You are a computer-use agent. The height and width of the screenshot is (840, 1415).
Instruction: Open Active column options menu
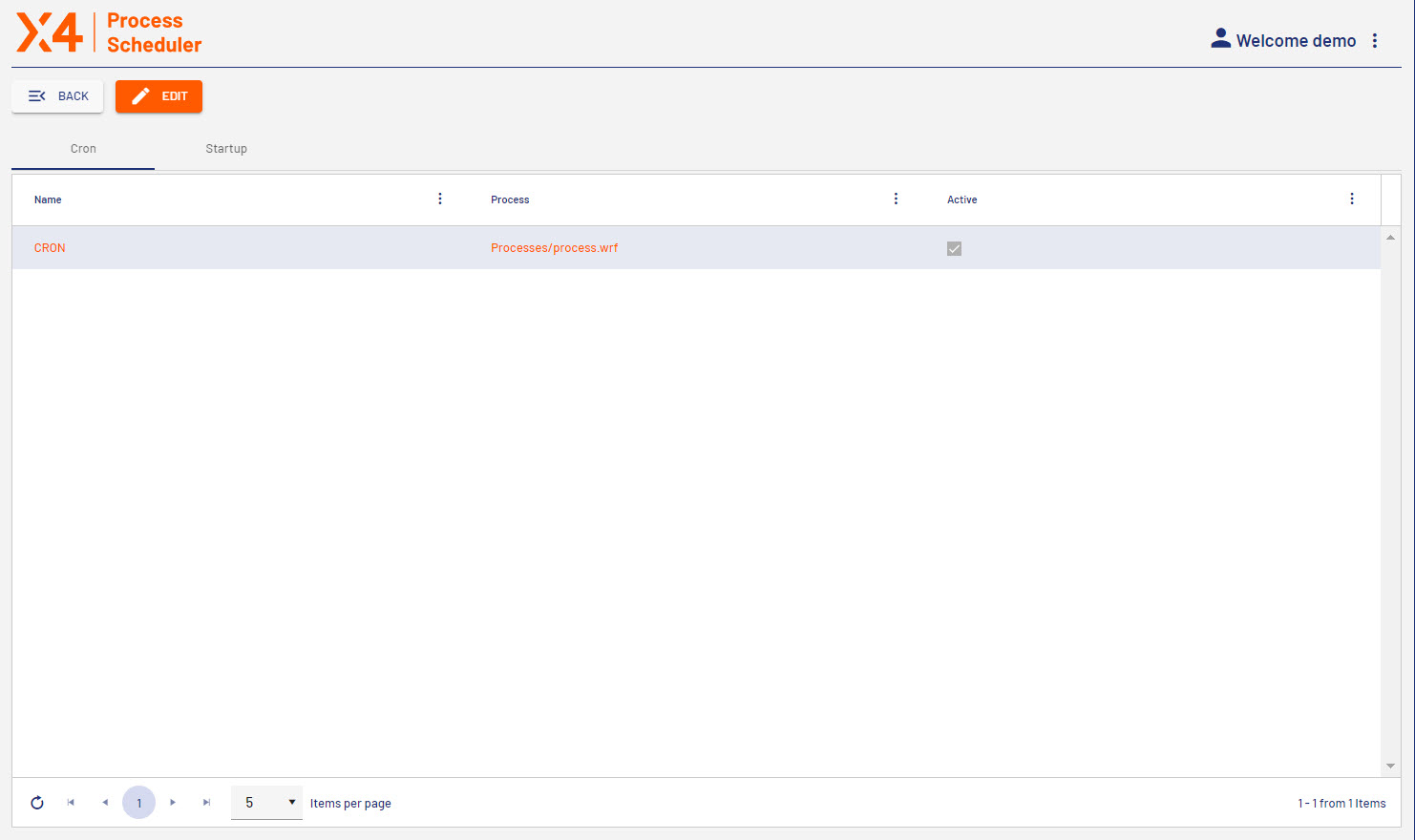click(1352, 199)
